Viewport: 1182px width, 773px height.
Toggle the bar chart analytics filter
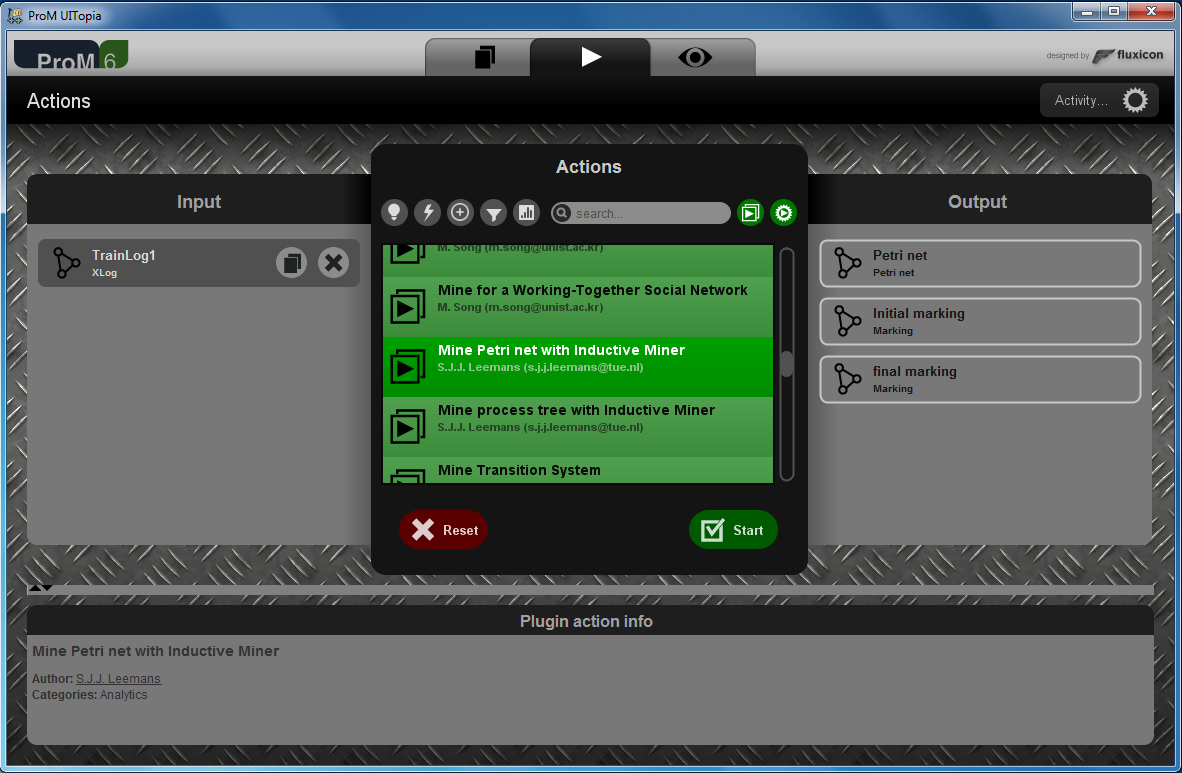(x=526, y=213)
